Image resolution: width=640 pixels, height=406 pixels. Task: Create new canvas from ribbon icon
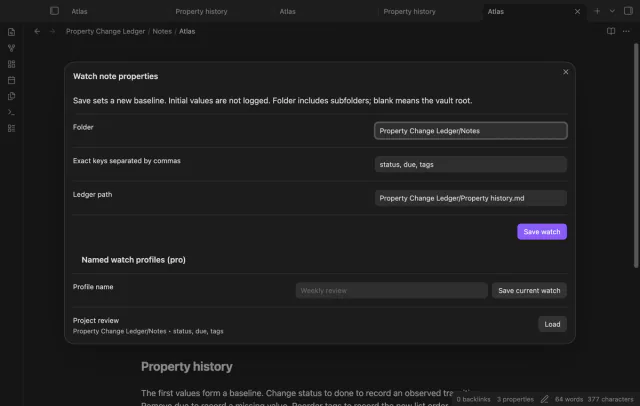[x=11, y=64]
